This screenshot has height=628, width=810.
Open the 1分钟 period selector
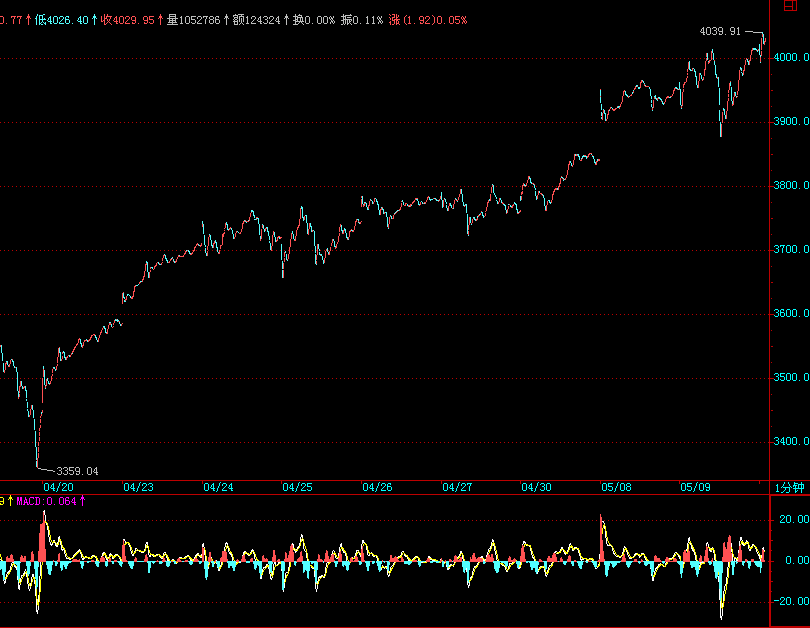click(790, 487)
